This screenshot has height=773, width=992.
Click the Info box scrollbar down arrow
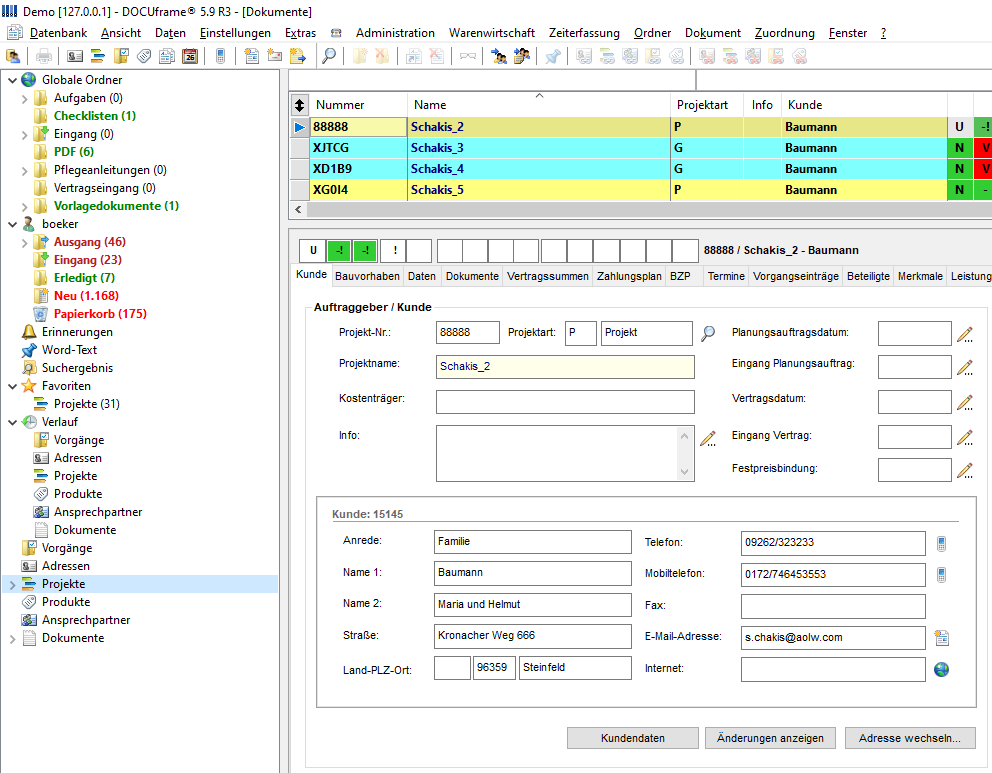tap(685, 472)
